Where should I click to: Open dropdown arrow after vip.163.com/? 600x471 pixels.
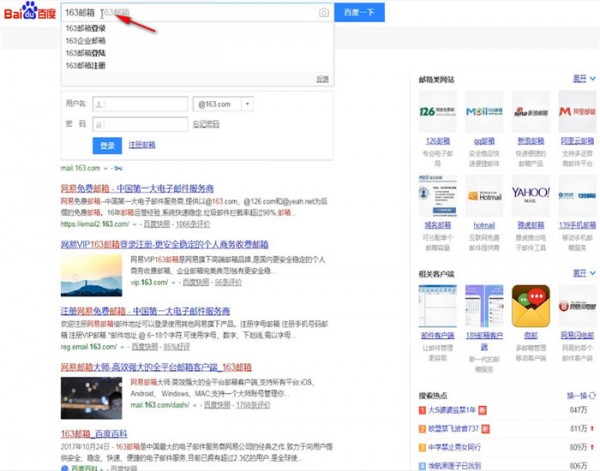(173, 283)
